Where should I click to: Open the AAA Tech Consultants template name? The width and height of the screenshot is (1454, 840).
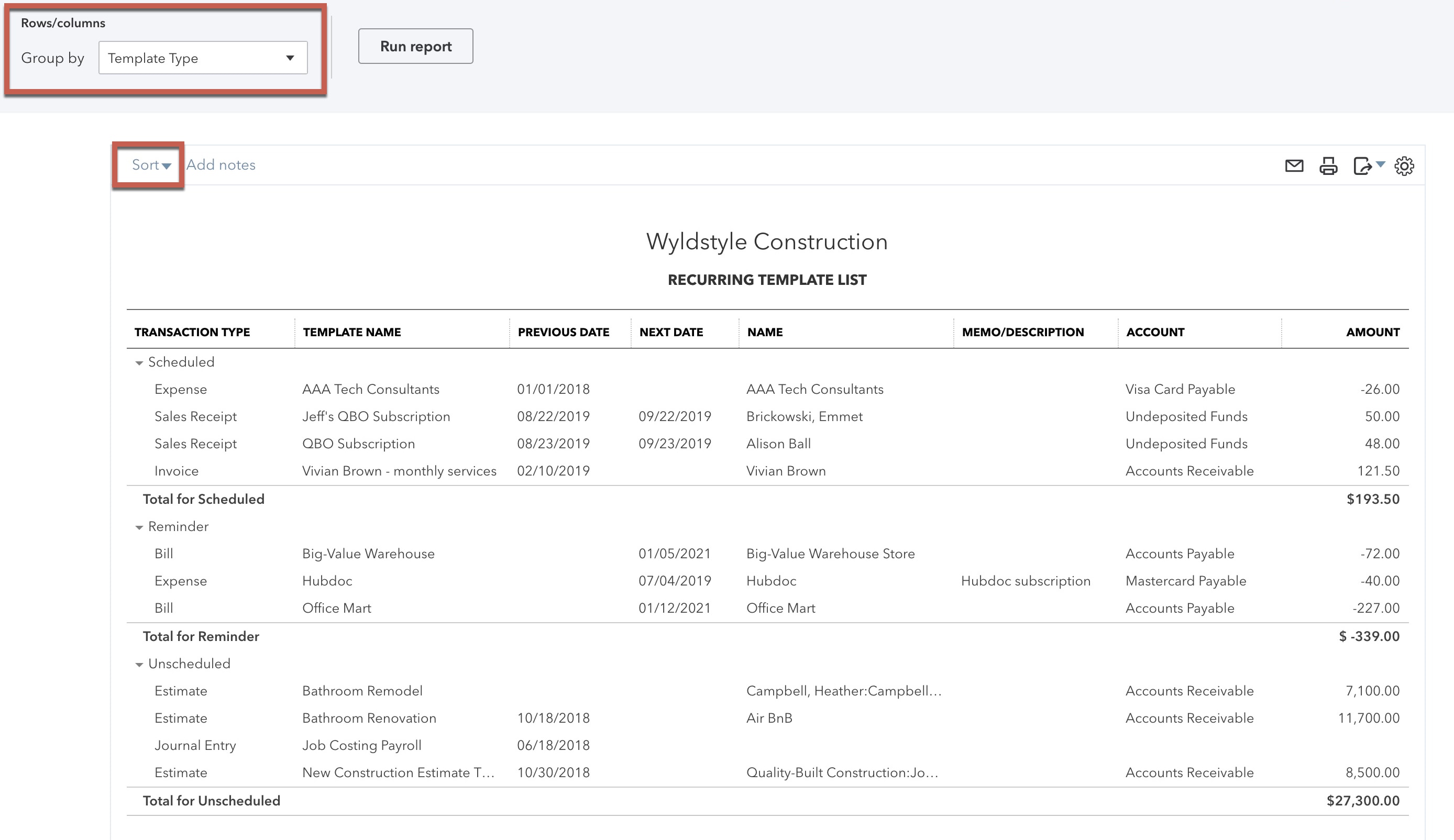(370, 390)
